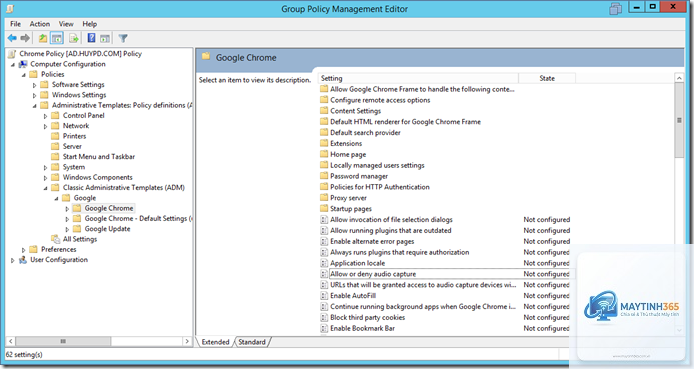Select Locally managed users settings folder
This screenshot has width=694, height=369.
377,165
